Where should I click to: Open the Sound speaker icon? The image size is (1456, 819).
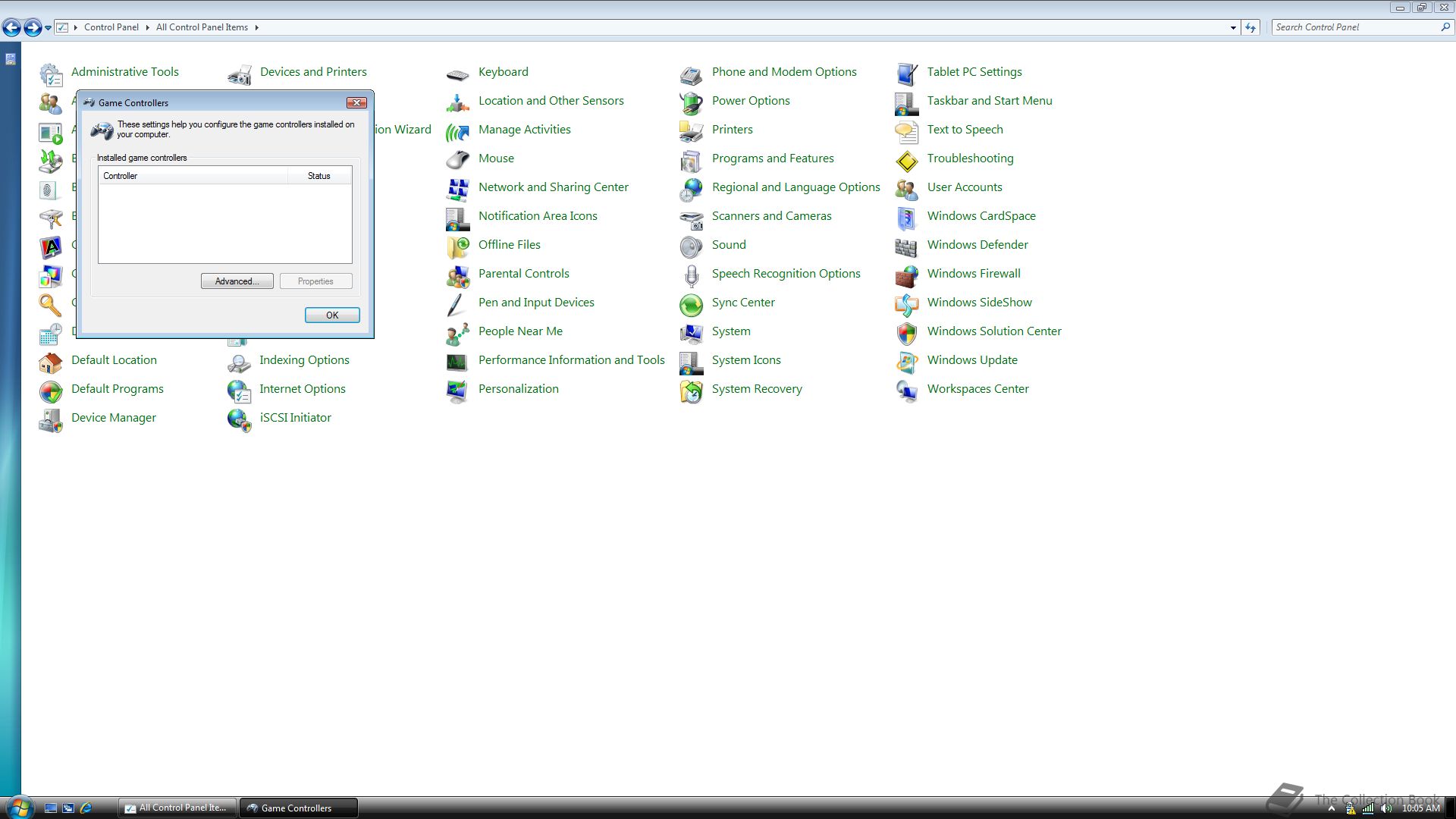pos(692,247)
